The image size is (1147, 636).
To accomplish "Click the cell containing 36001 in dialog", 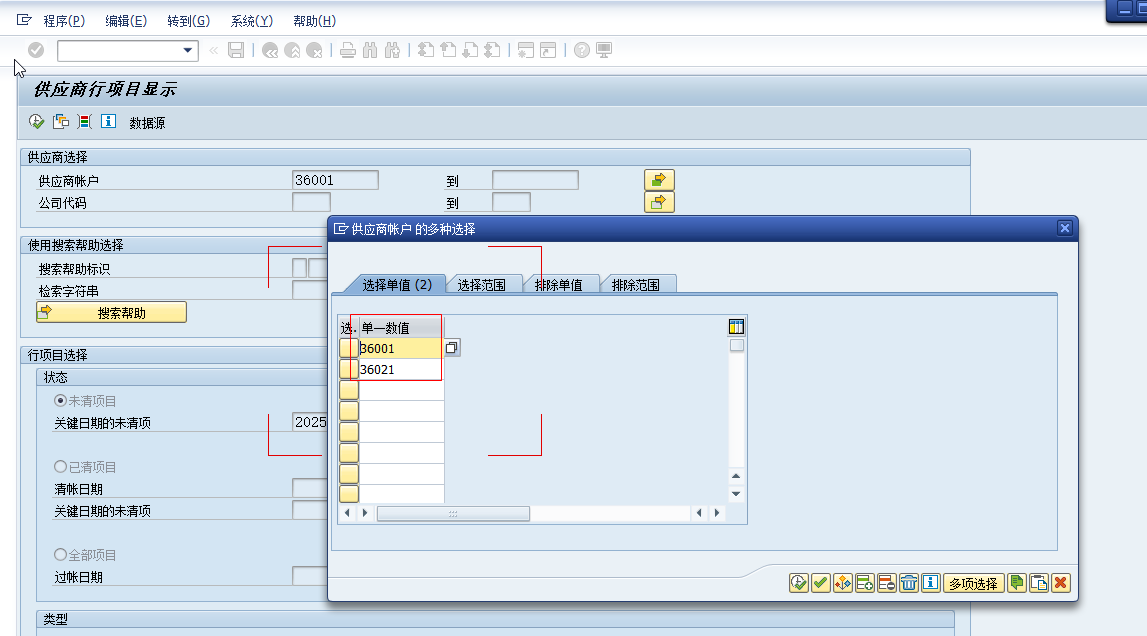I will point(401,348).
